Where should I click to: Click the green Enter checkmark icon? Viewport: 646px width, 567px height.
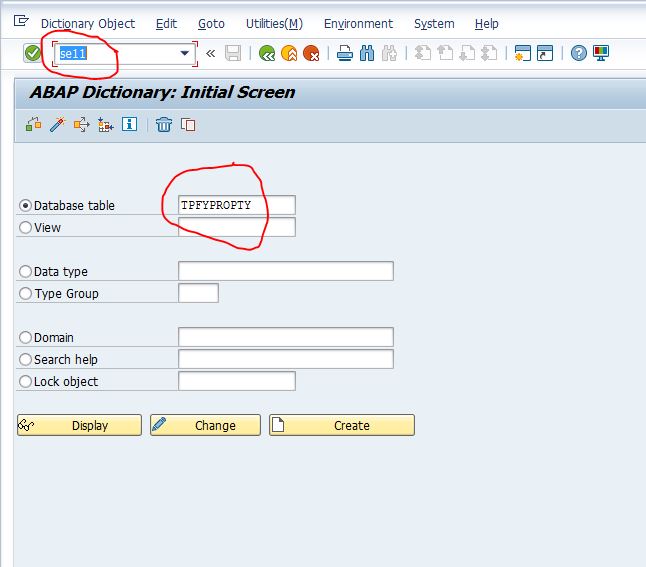(32, 53)
